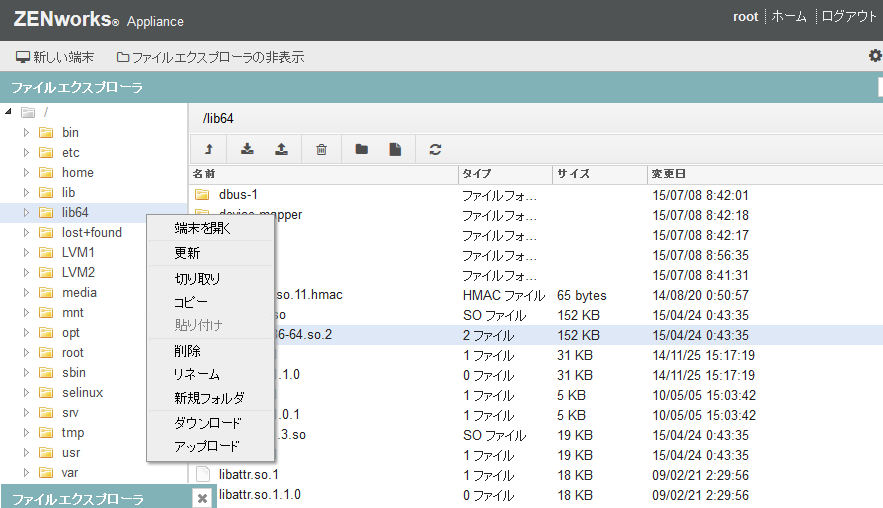Viewport: 883px width, 508px height.
Task: Click the refresh arrows icon
Action: coord(435,149)
